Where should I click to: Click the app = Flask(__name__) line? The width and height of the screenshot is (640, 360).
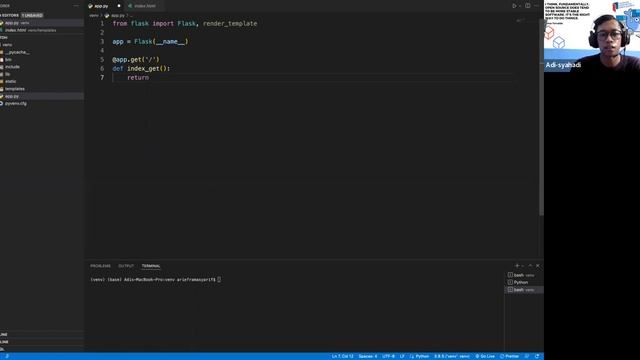(151, 42)
